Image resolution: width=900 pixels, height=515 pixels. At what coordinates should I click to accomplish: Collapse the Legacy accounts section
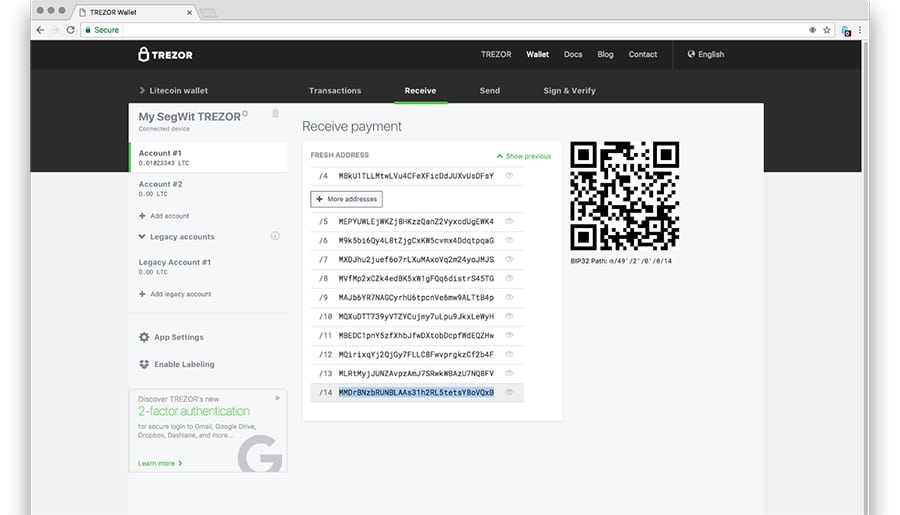142,237
